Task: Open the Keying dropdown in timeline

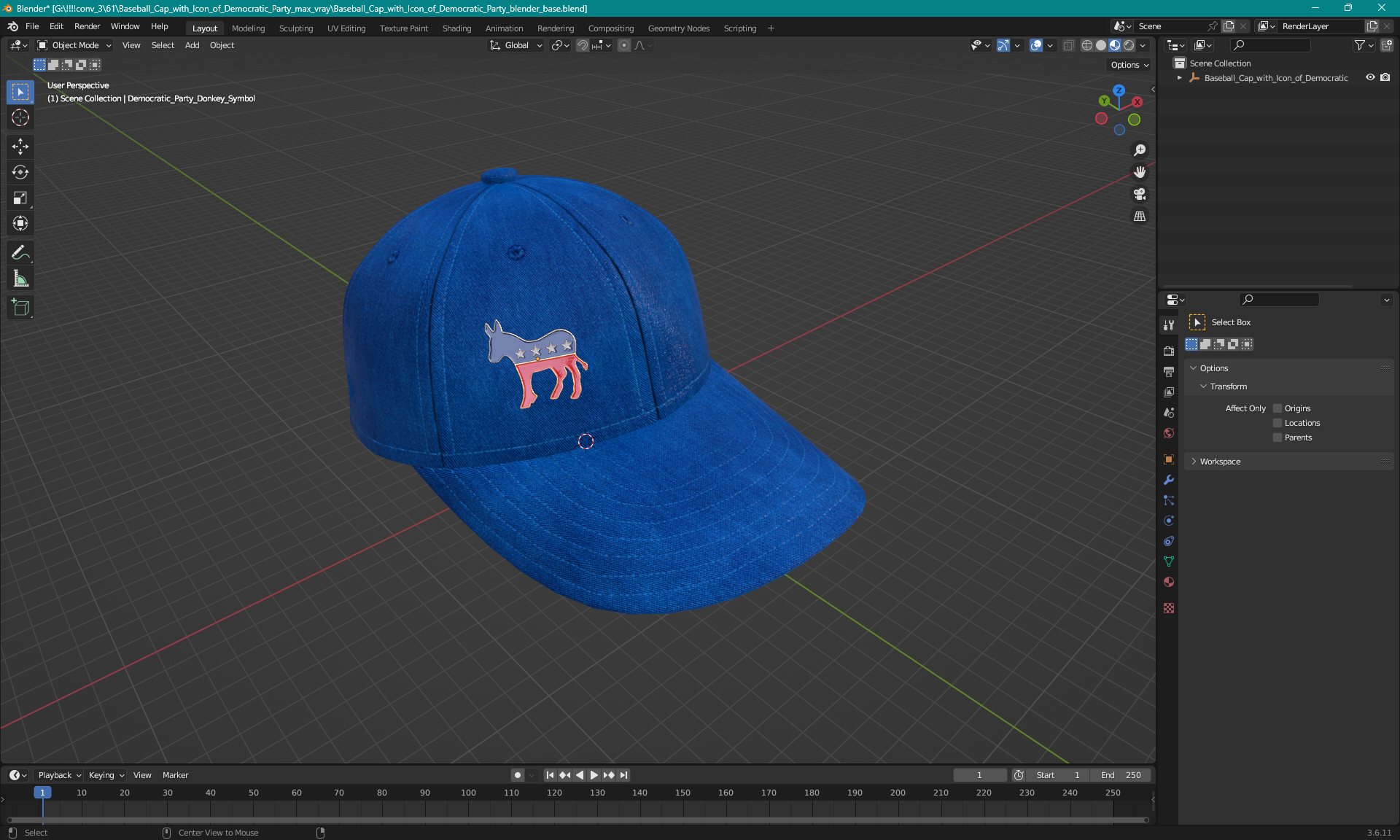Action: [106, 775]
